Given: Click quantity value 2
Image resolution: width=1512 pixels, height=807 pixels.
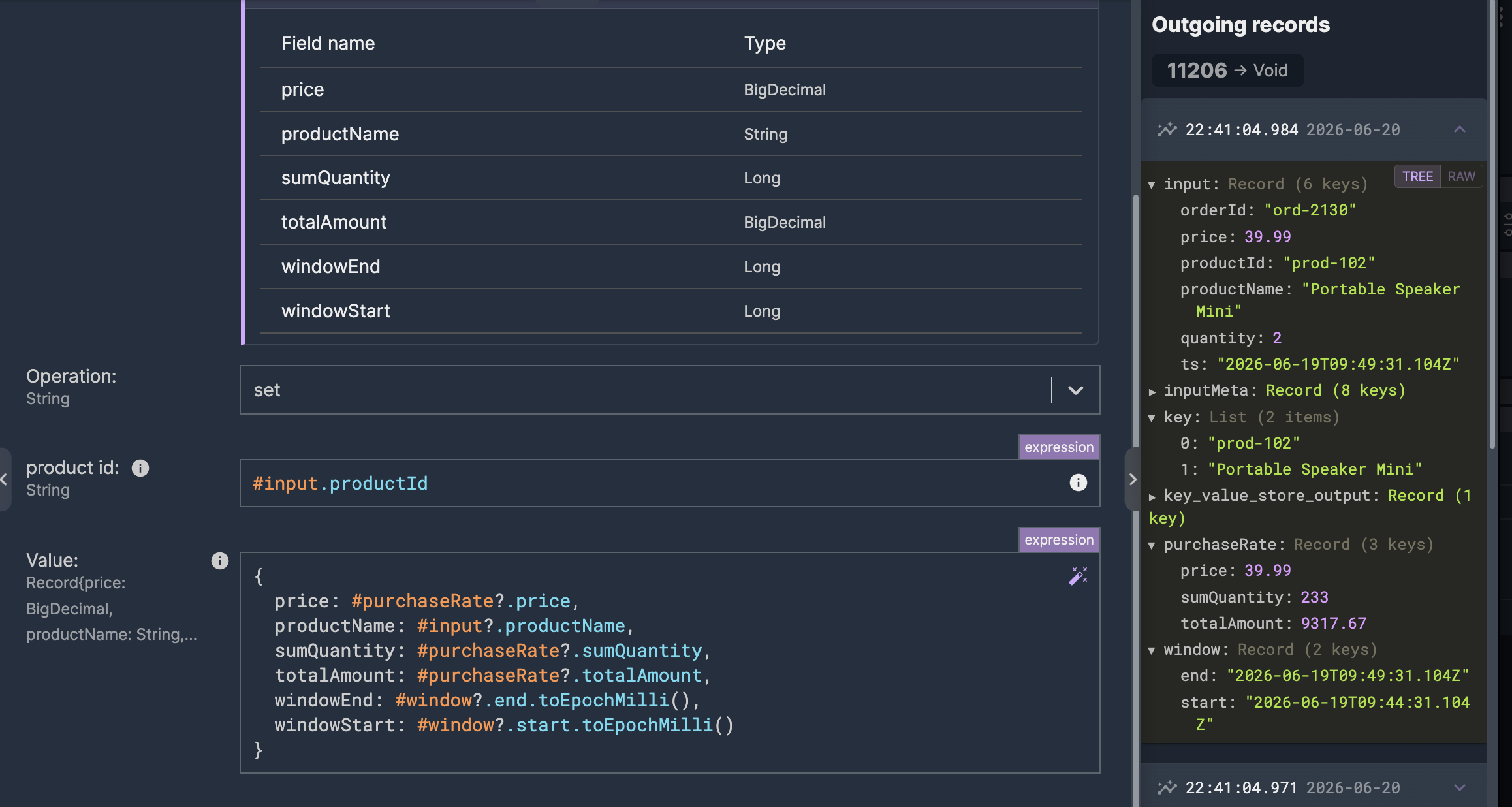Looking at the screenshot, I should (x=1277, y=338).
